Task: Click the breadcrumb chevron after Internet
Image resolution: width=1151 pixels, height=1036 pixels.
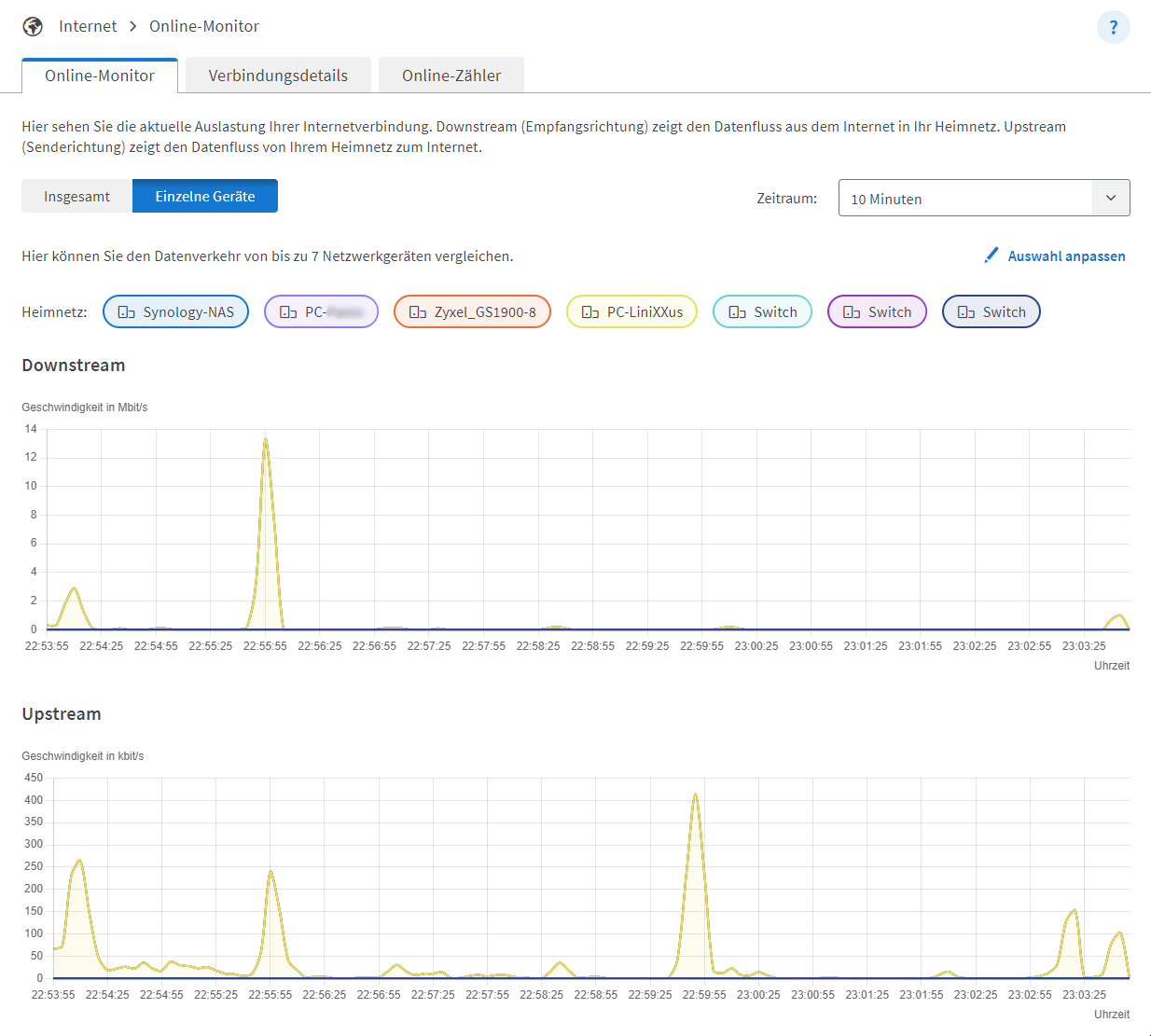Action: [x=133, y=26]
